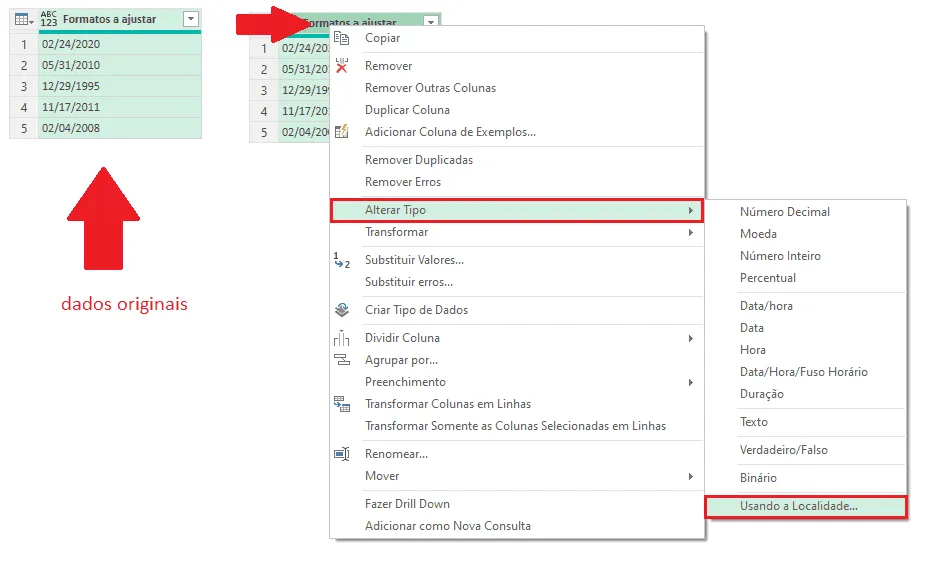This screenshot has height=562, width=930.
Task: Click the Adicionar Coluna de Exemplos icon
Action: point(342,132)
